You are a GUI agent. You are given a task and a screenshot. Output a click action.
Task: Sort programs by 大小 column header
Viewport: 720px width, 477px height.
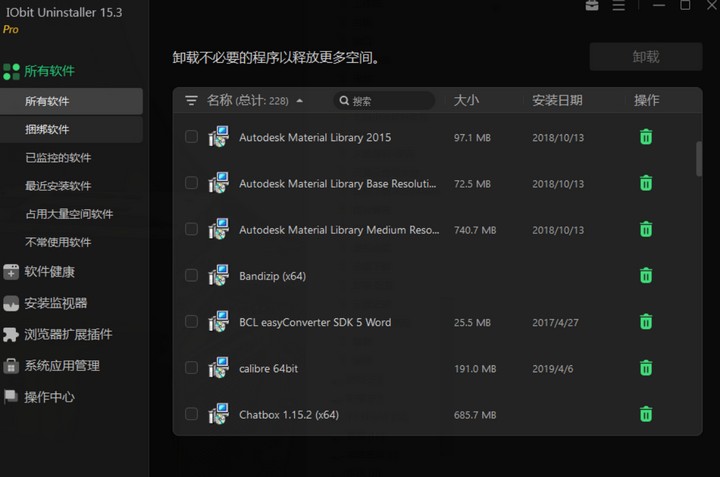(466, 101)
